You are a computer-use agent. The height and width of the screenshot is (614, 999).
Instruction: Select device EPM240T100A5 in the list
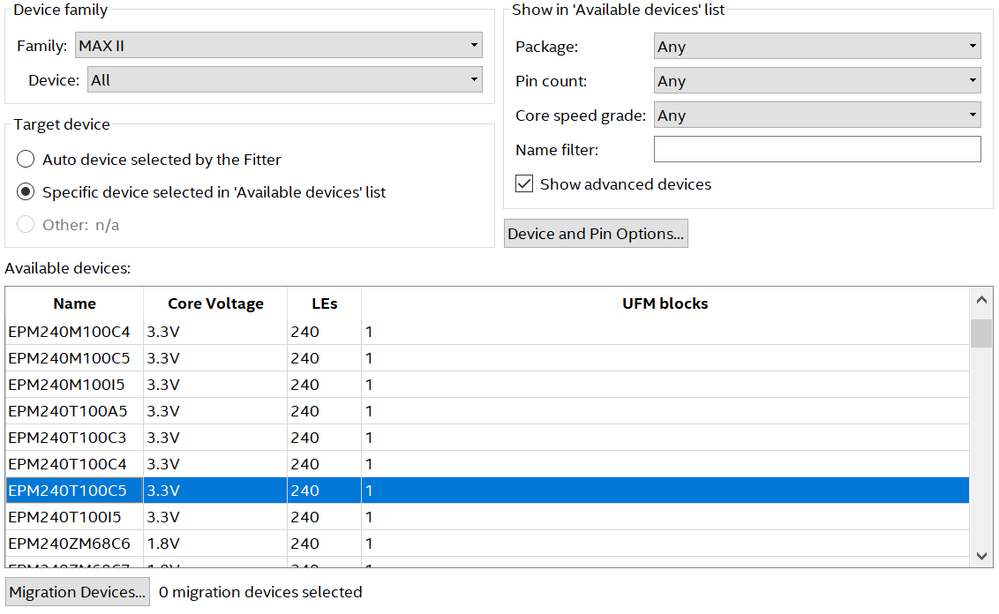coord(69,411)
